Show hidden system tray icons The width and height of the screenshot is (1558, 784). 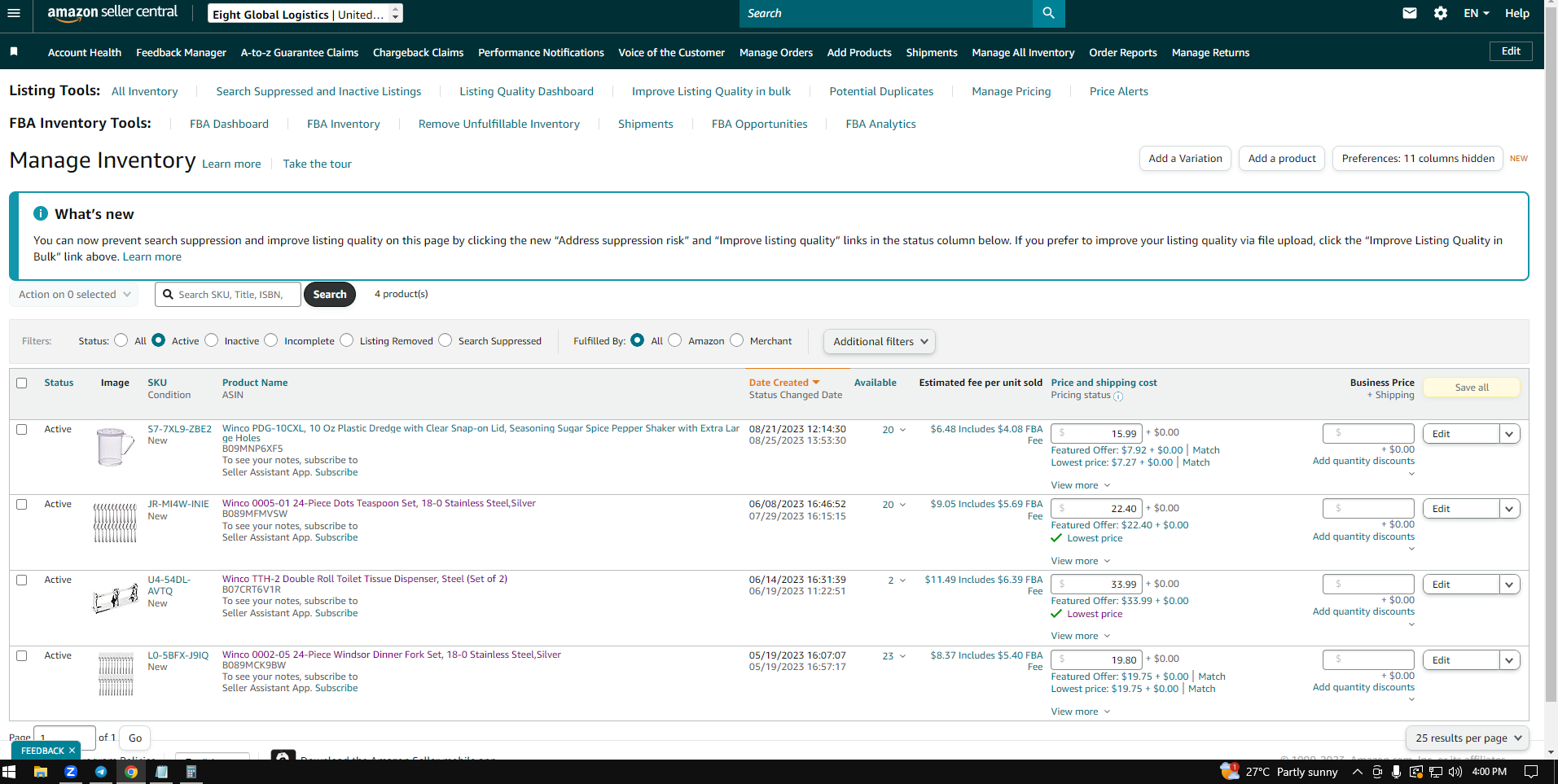pyautogui.click(x=1357, y=772)
